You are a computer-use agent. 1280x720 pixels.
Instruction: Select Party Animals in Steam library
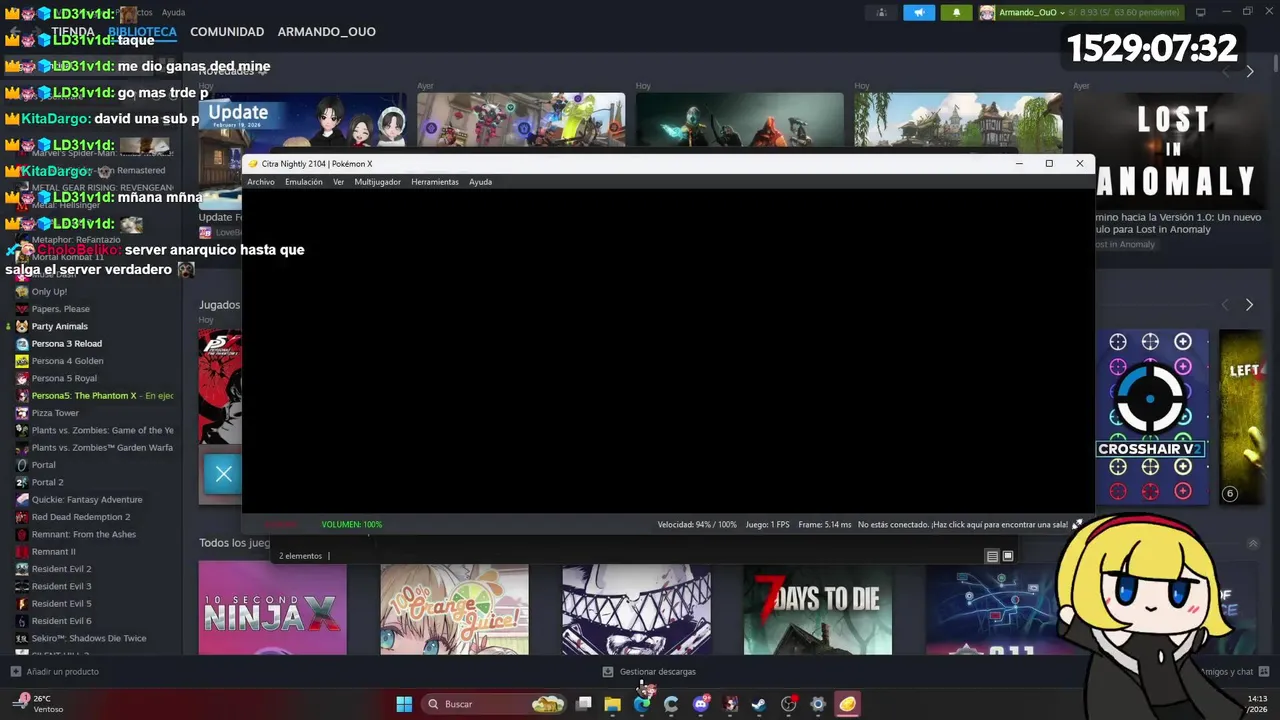pyautogui.click(x=60, y=326)
